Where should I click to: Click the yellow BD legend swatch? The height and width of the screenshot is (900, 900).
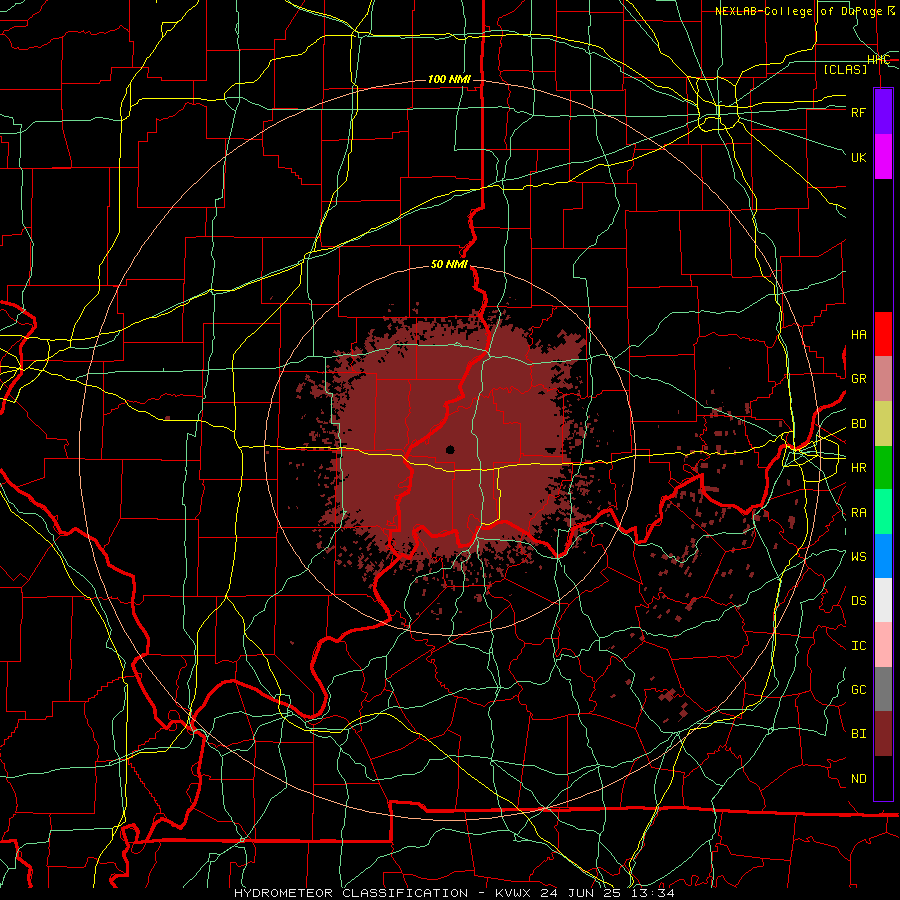(x=883, y=424)
